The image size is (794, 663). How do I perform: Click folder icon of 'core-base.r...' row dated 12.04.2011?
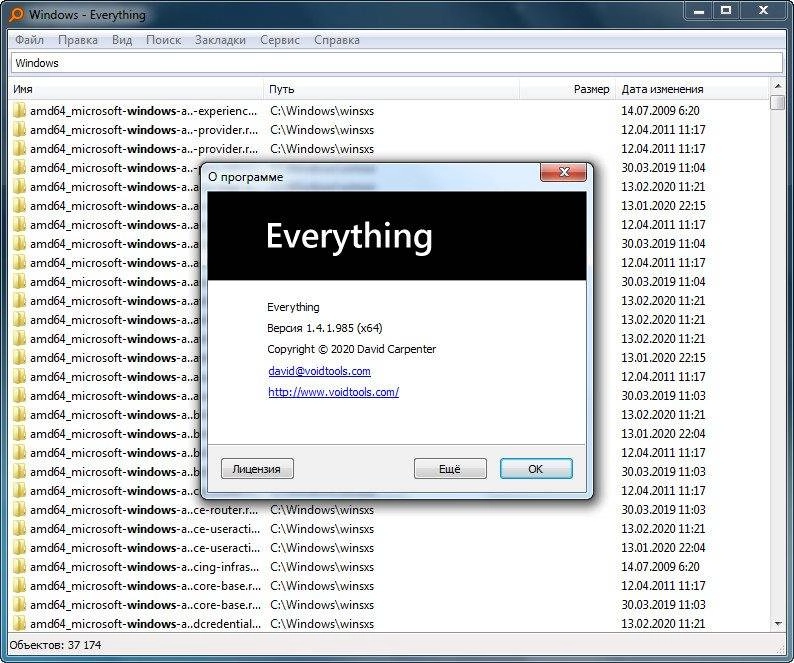pos(19,586)
